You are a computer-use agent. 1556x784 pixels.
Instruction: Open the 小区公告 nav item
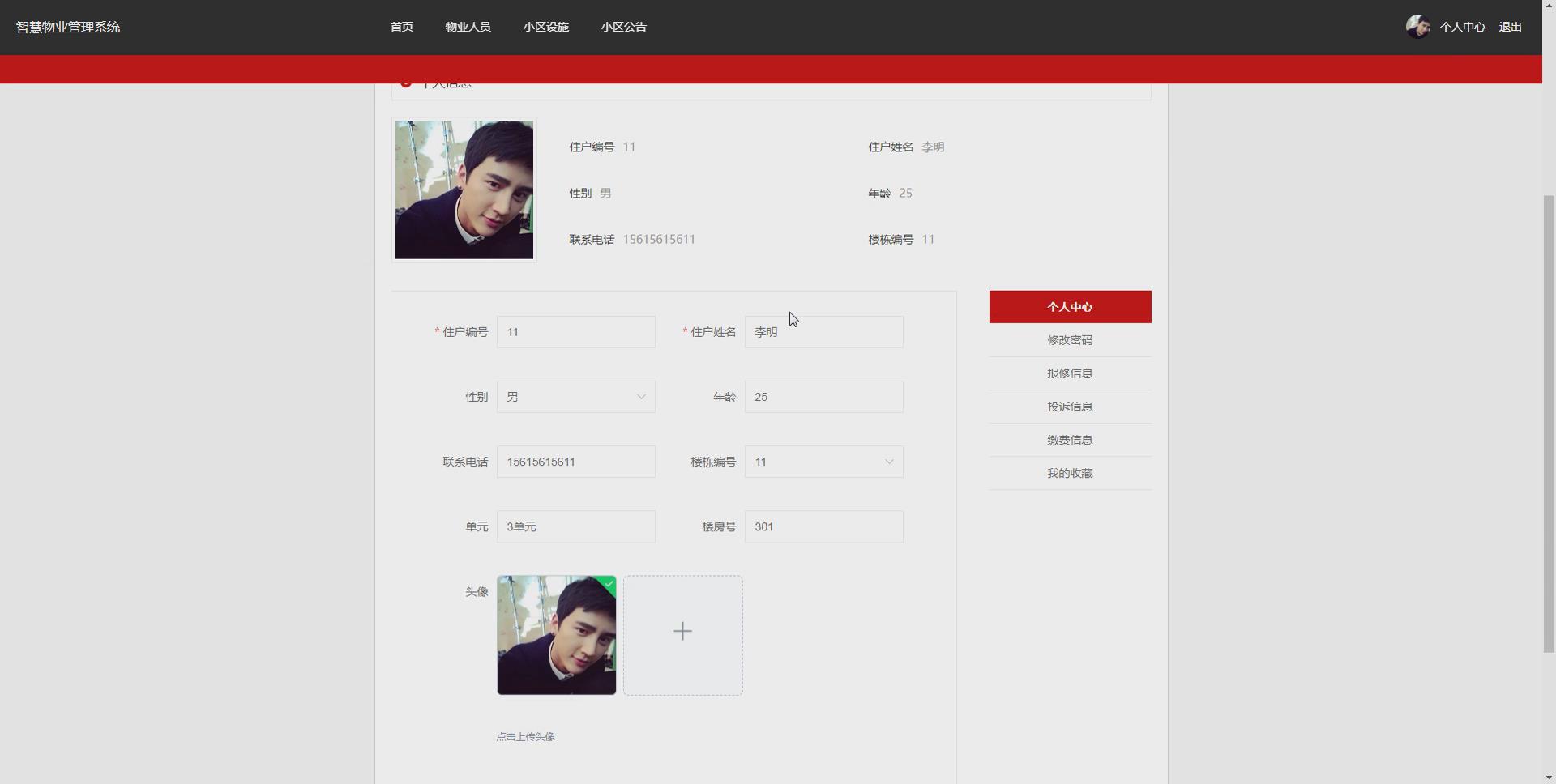pyautogui.click(x=623, y=27)
